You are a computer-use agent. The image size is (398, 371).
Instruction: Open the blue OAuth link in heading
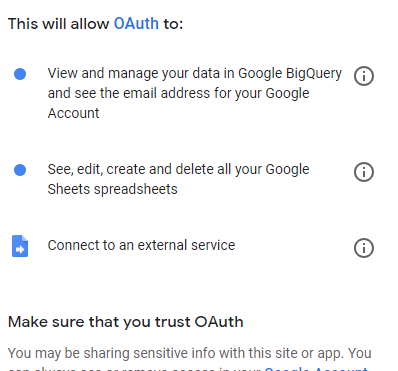136,24
